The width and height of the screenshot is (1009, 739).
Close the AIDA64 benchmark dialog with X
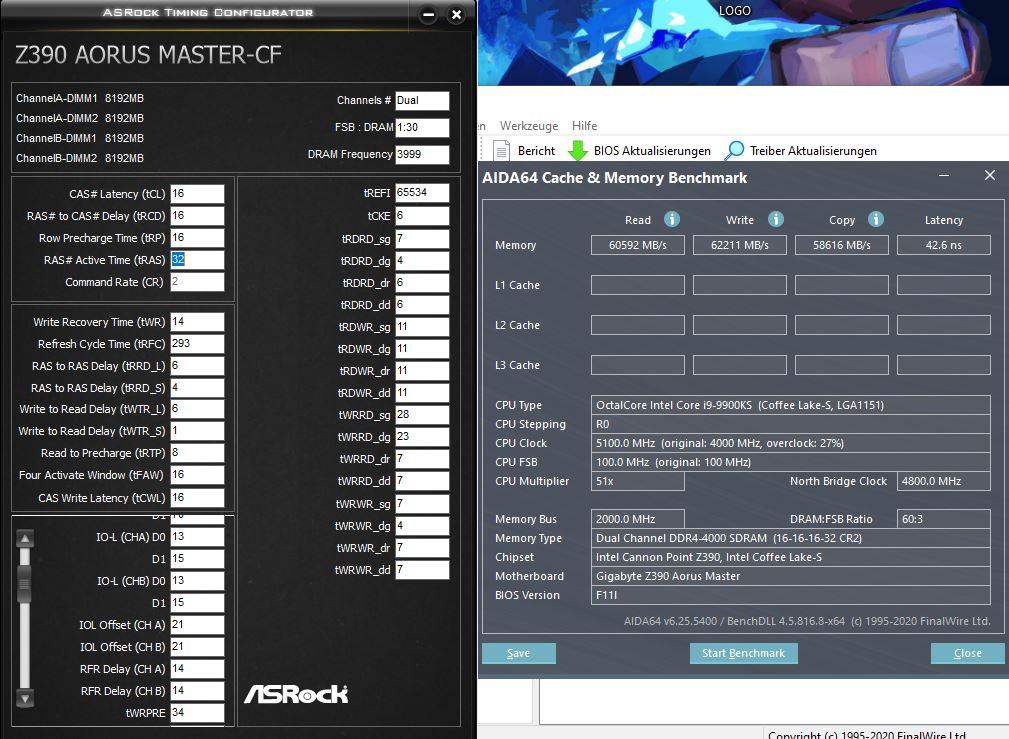point(990,175)
